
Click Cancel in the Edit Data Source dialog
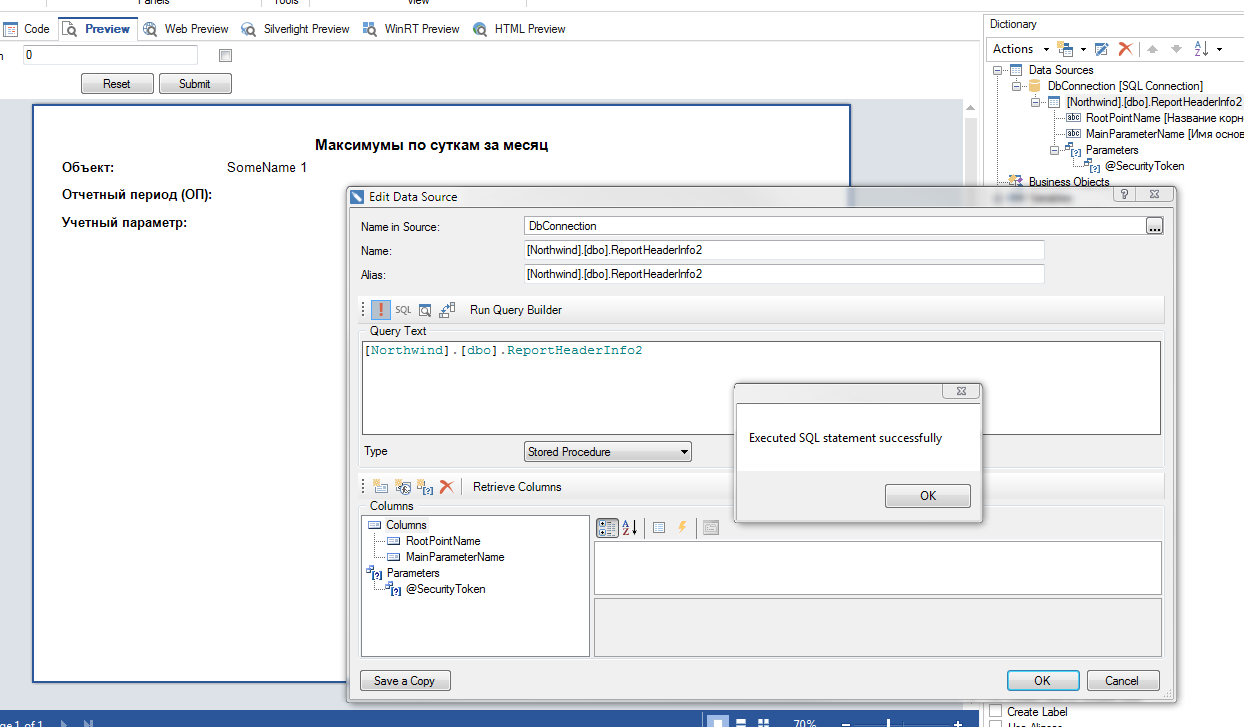[x=1122, y=681]
